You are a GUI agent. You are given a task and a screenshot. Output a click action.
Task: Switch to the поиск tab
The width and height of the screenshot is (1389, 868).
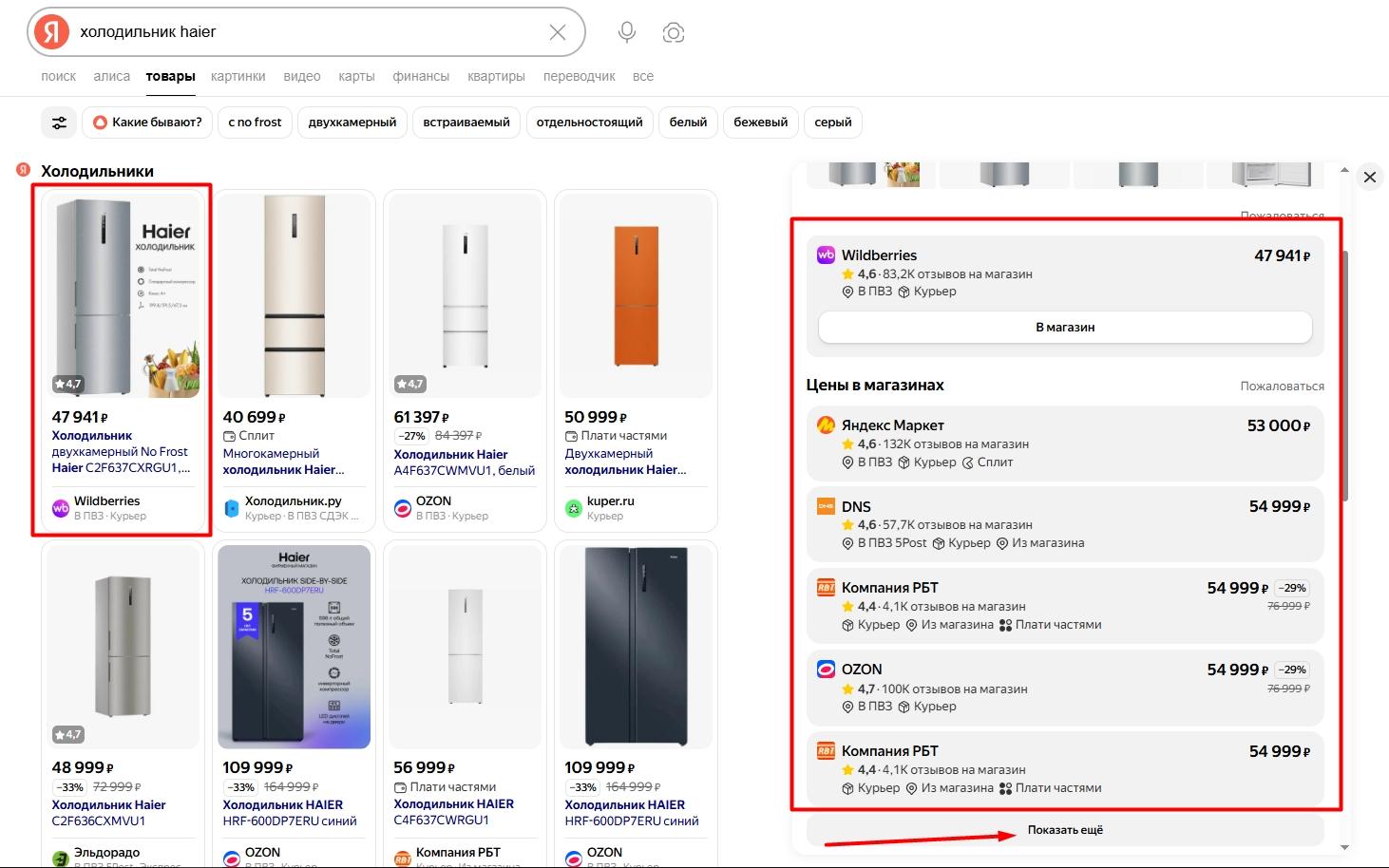tap(59, 76)
